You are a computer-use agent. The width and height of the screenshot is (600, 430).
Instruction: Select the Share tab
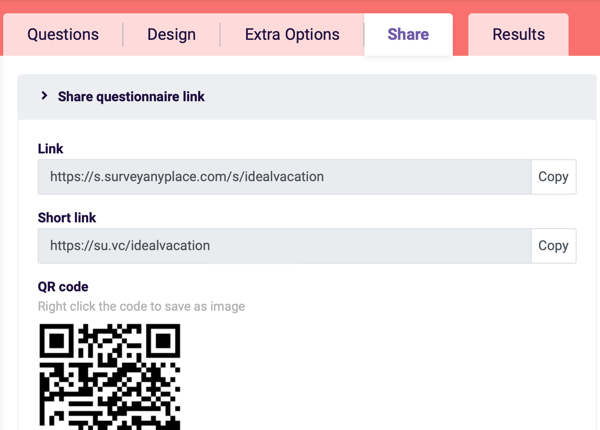pos(408,34)
